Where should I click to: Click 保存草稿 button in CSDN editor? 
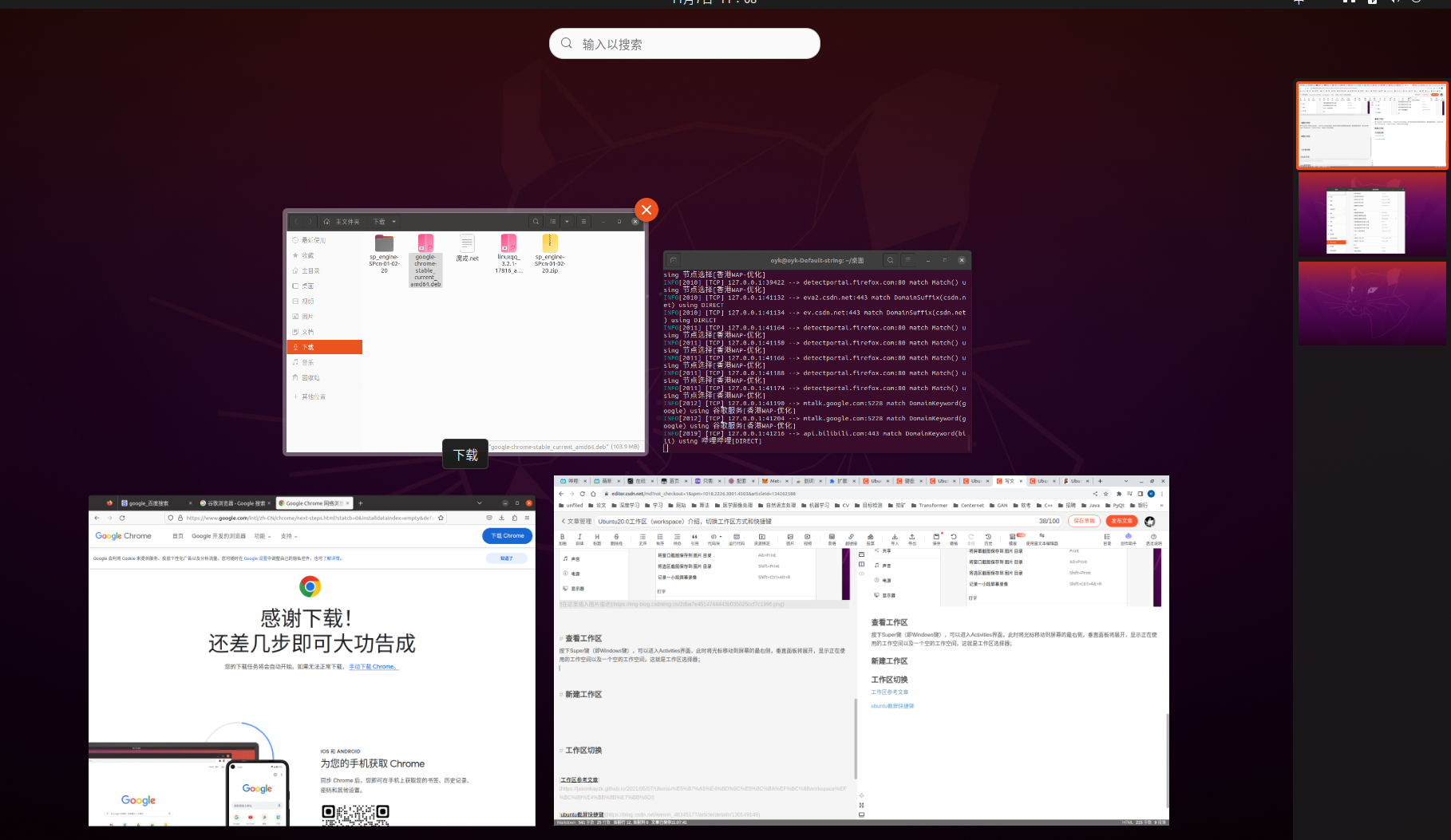click(x=1084, y=521)
